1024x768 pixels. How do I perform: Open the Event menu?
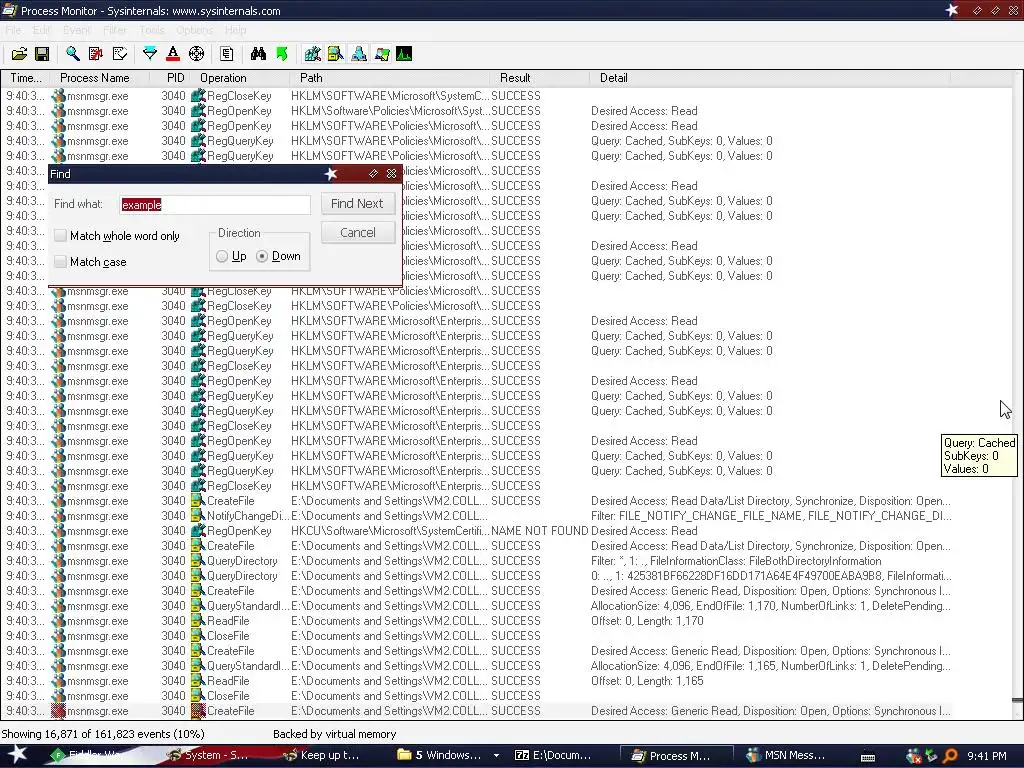tap(76, 30)
